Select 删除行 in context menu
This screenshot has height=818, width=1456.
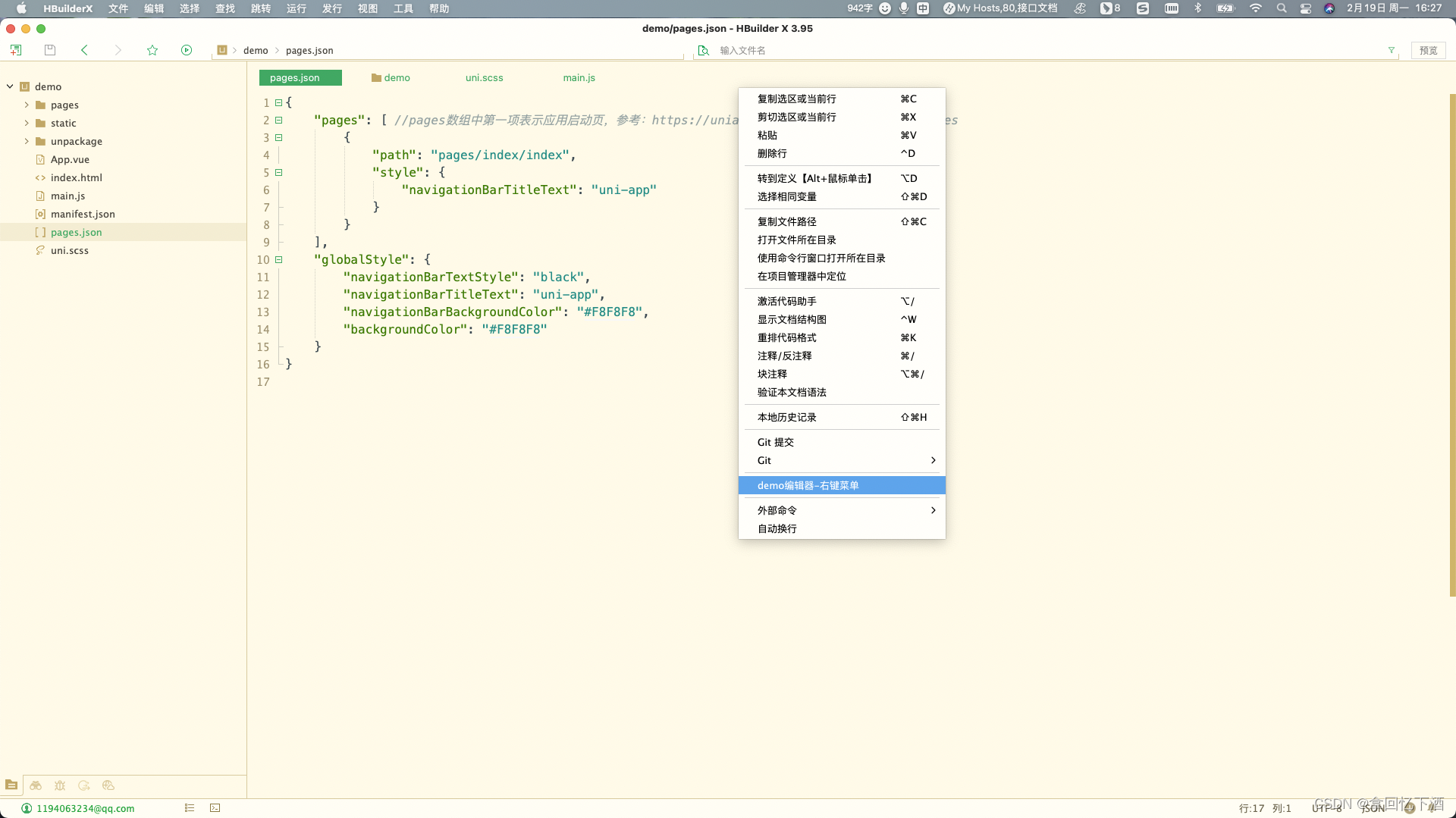[842, 153]
